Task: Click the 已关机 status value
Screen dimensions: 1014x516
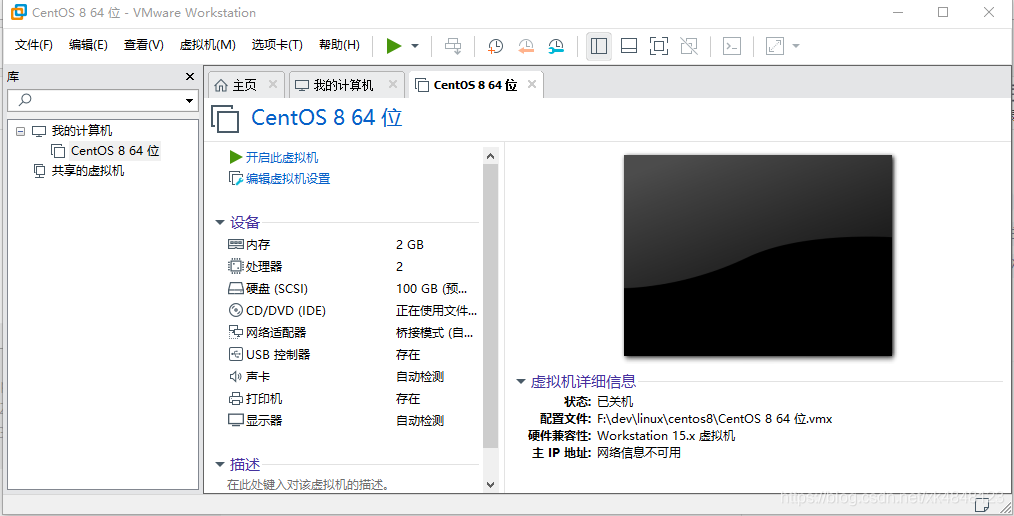Action: click(x=615, y=402)
